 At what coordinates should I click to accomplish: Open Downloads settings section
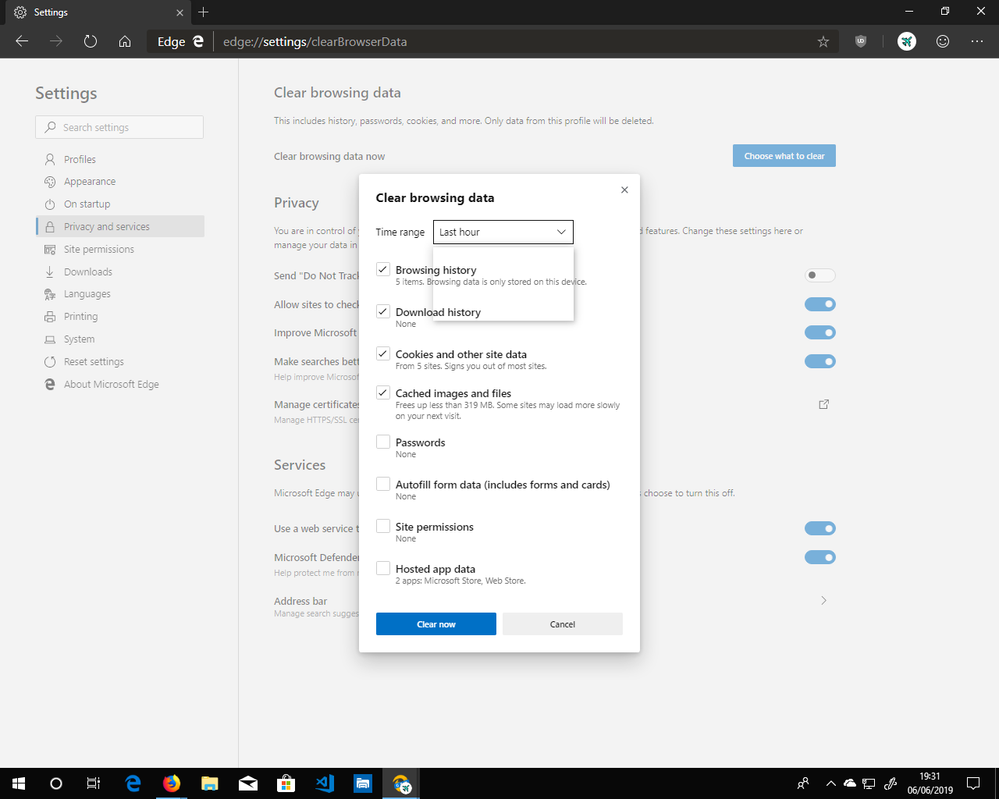tap(120, 271)
